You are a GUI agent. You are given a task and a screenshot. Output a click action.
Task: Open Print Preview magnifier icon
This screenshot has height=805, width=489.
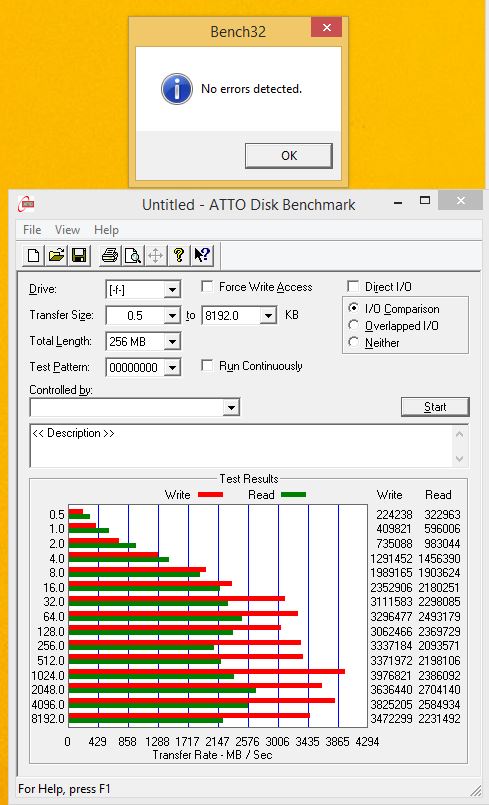(x=133, y=255)
